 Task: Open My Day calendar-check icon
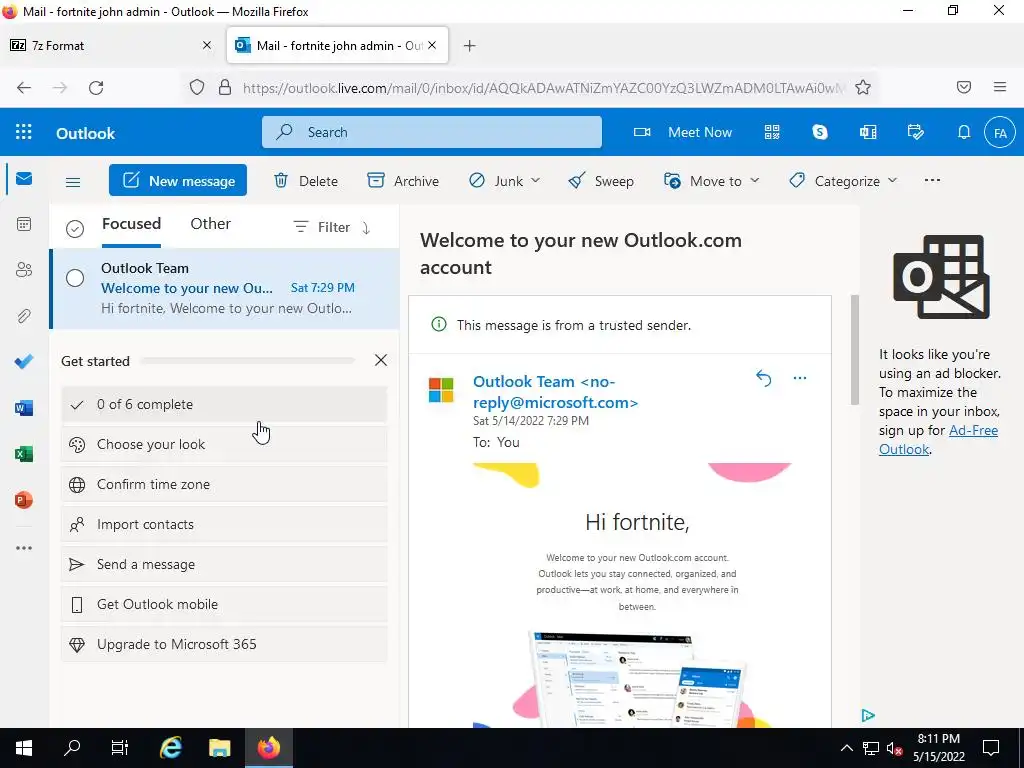click(916, 133)
